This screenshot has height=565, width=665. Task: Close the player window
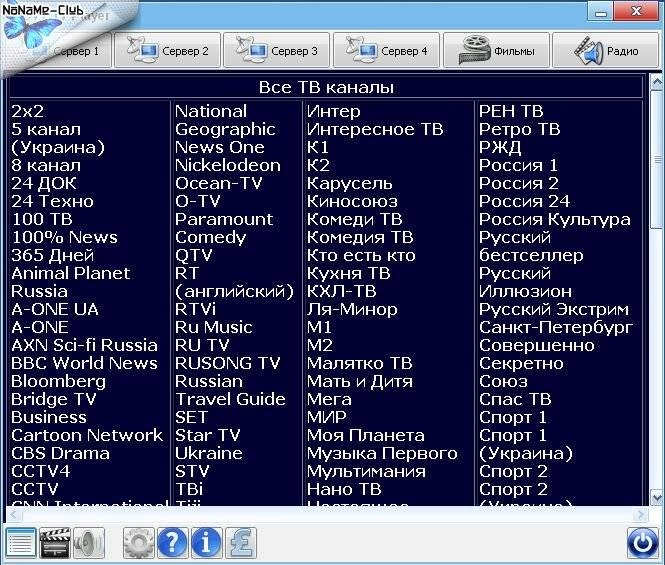(x=636, y=11)
